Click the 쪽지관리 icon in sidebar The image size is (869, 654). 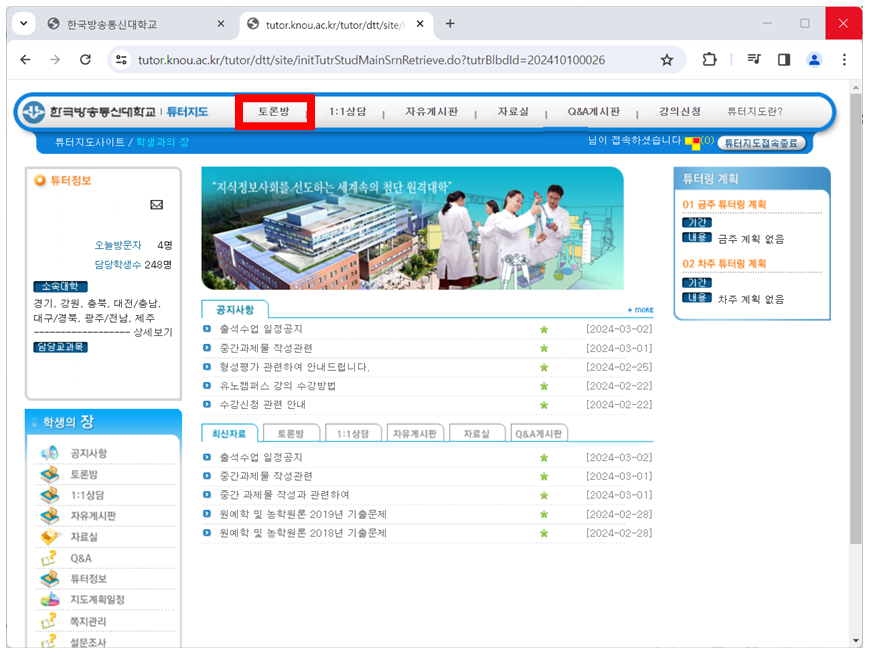pos(49,621)
